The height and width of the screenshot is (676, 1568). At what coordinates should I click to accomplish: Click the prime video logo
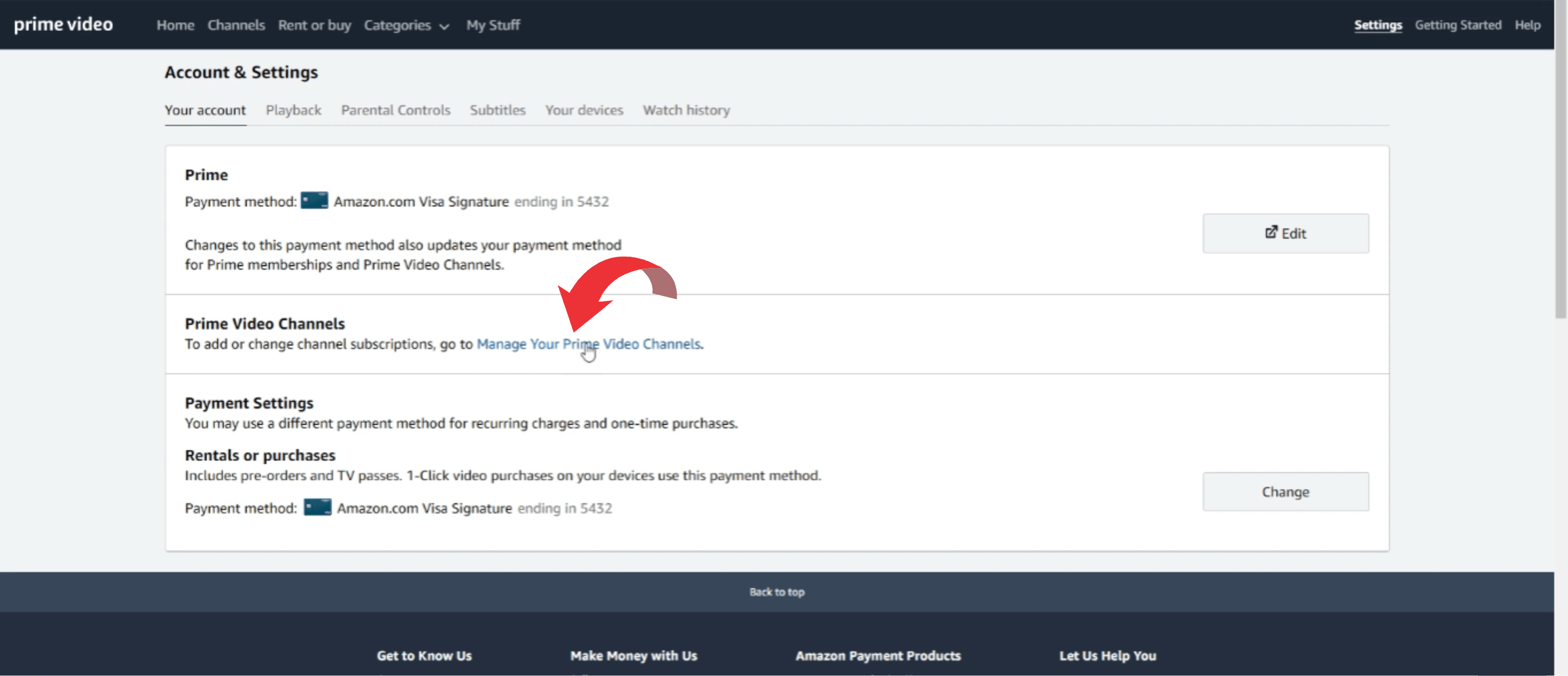pos(63,24)
